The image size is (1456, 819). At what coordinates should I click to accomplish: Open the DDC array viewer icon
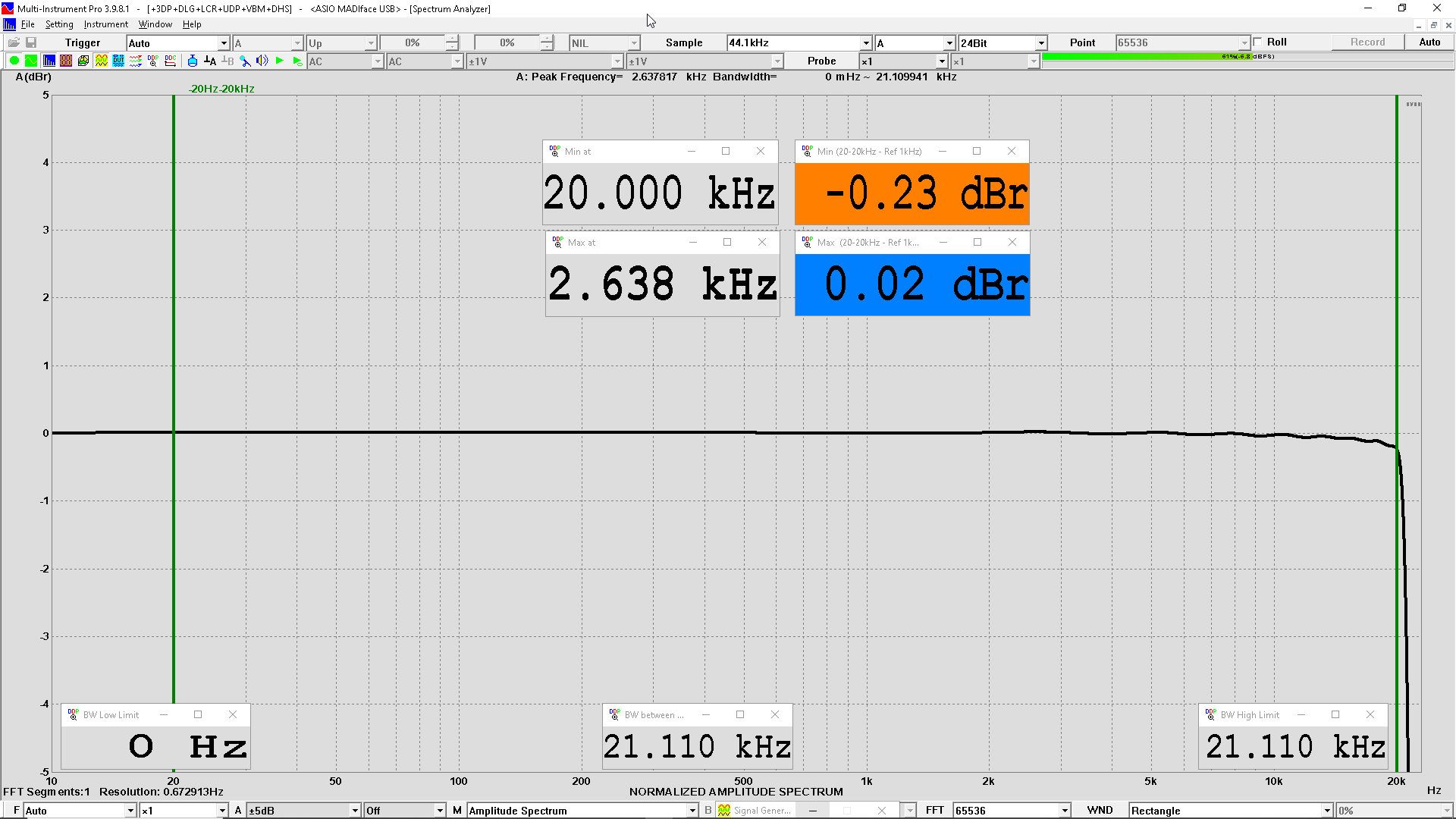click(x=171, y=61)
